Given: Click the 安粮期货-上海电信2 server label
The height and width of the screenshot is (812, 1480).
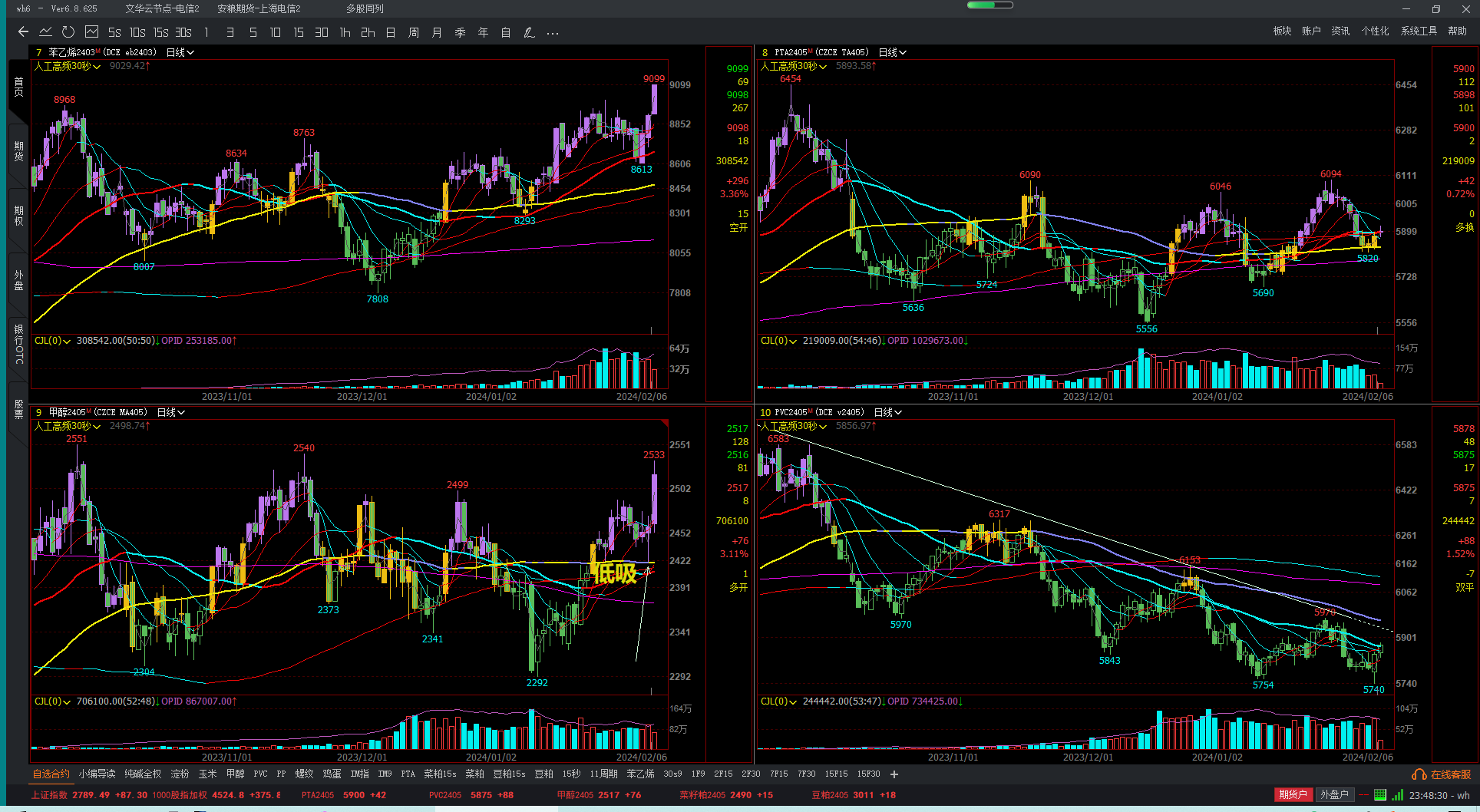Looking at the screenshot, I should click(259, 8).
